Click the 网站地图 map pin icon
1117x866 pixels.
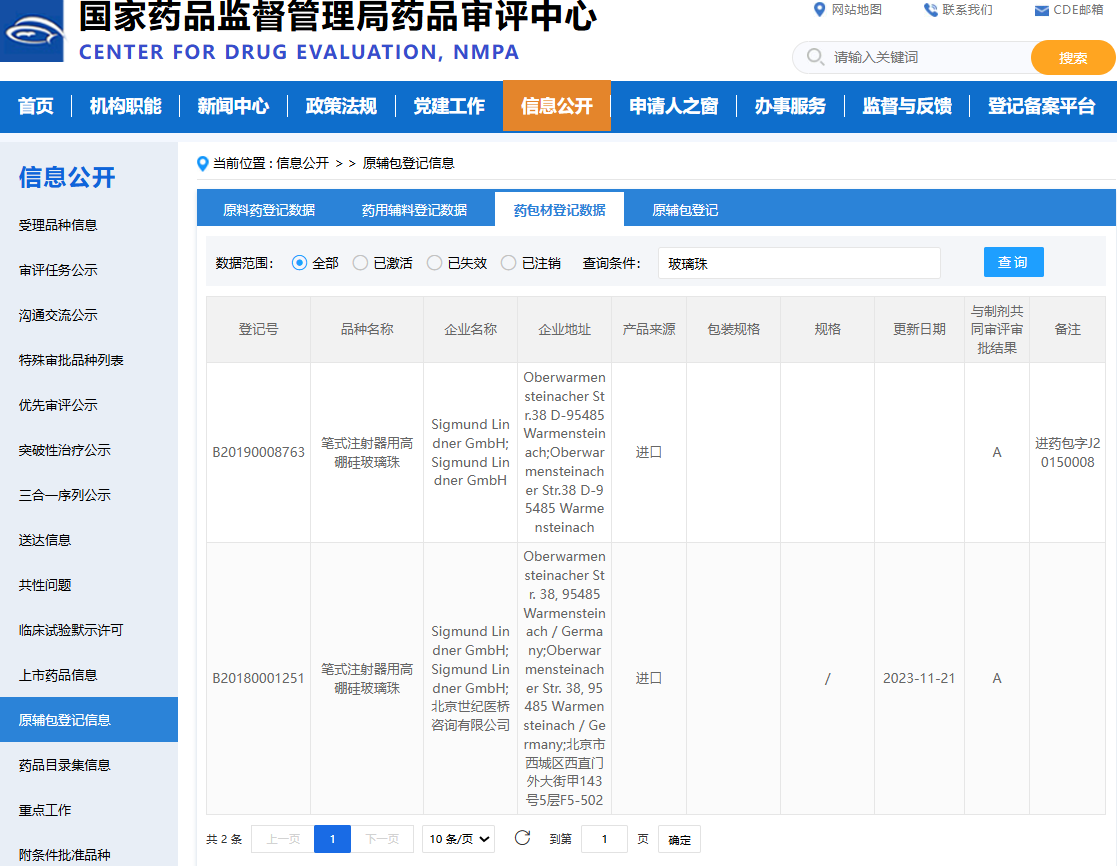[820, 10]
